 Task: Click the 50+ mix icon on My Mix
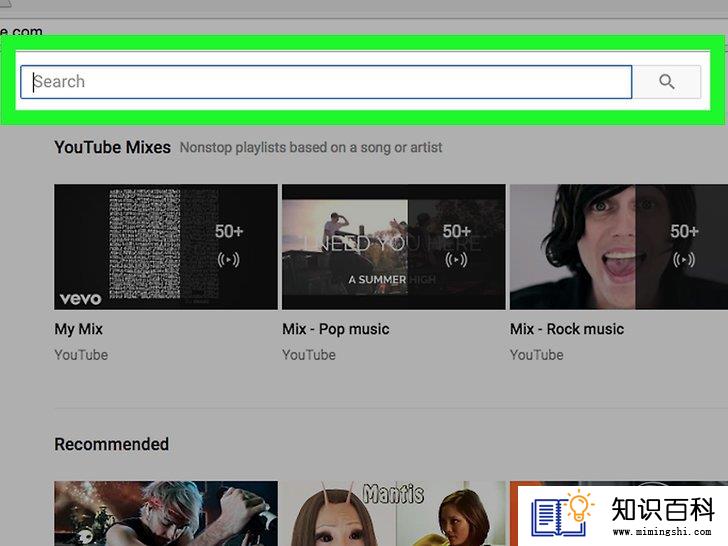click(x=228, y=245)
